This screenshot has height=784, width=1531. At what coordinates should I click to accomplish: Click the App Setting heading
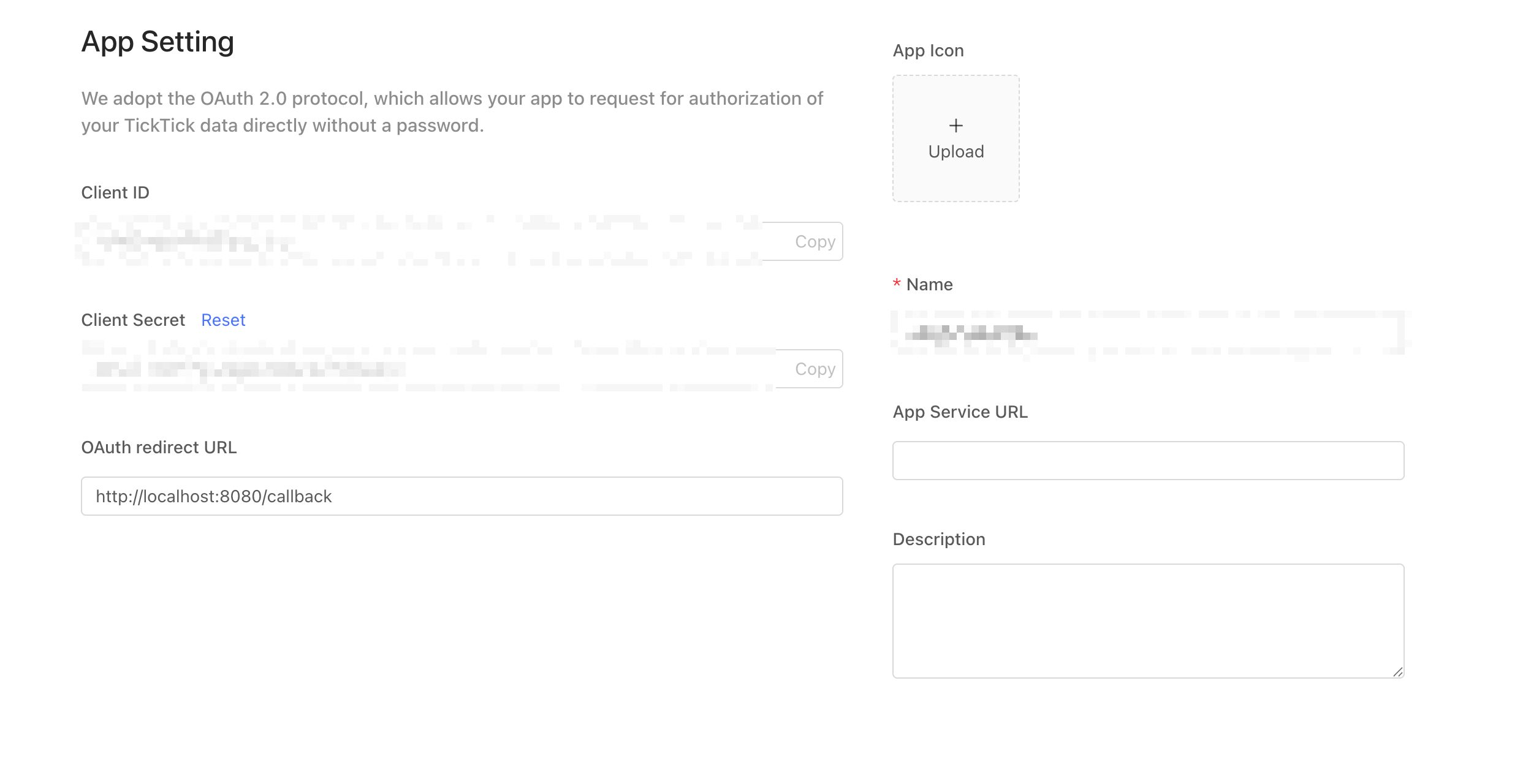[x=158, y=42]
